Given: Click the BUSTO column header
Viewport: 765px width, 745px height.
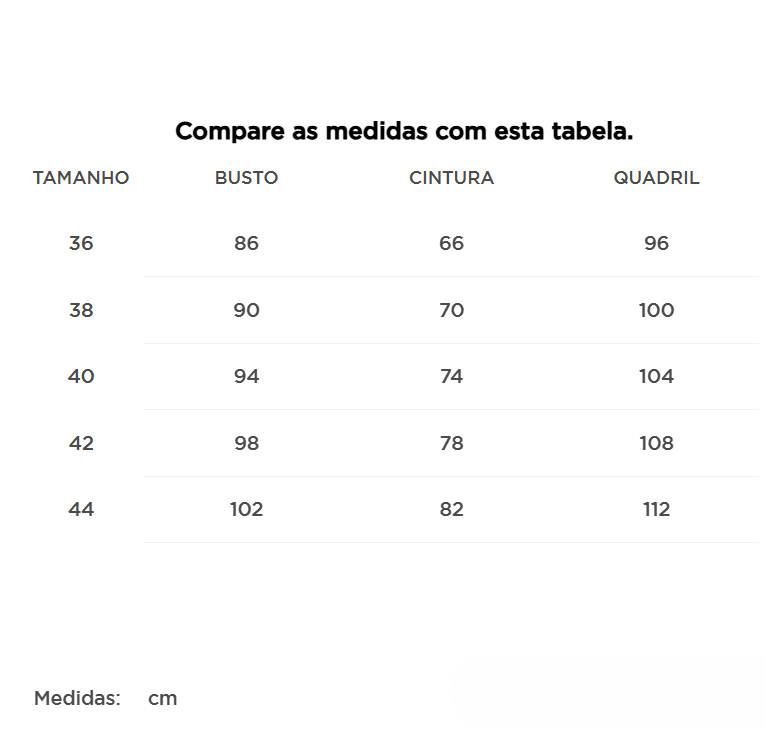Looking at the screenshot, I should click(246, 178).
